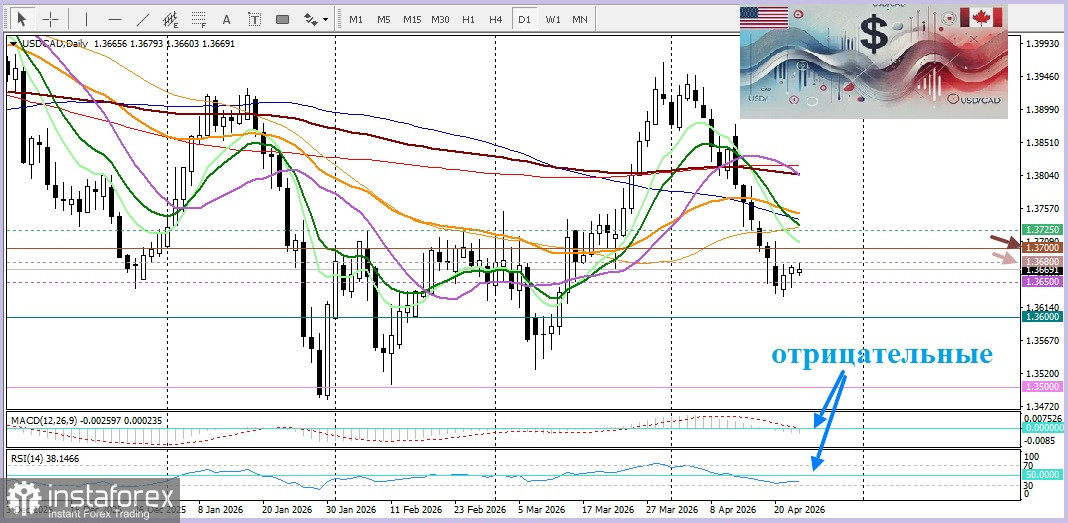Click the green 1.37250 price level tag

click(x=1042, y=230)
